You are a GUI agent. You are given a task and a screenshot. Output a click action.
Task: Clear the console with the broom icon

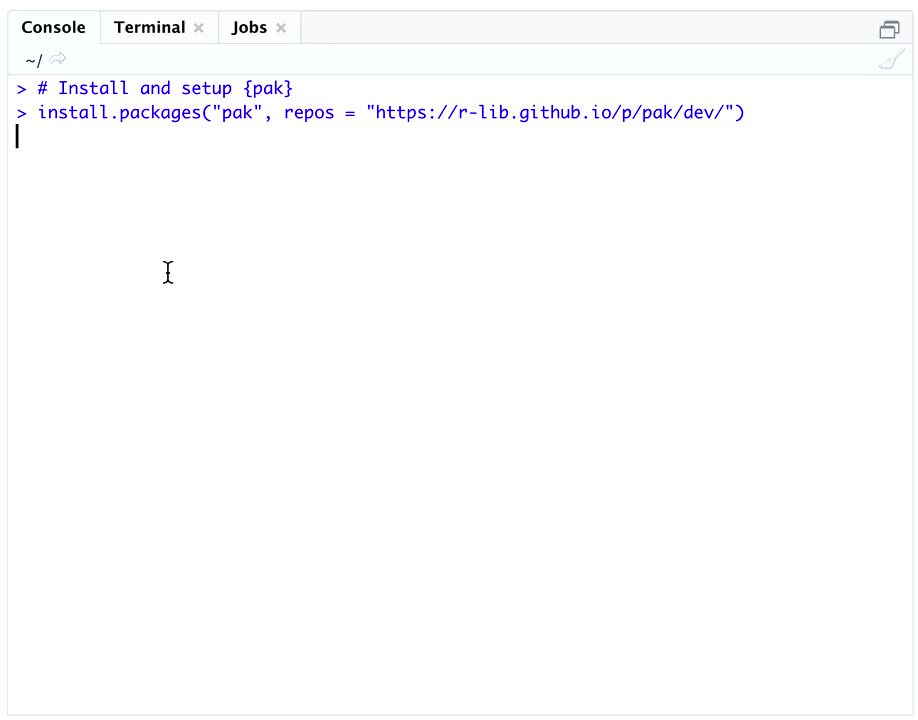(x=892, y=60)
